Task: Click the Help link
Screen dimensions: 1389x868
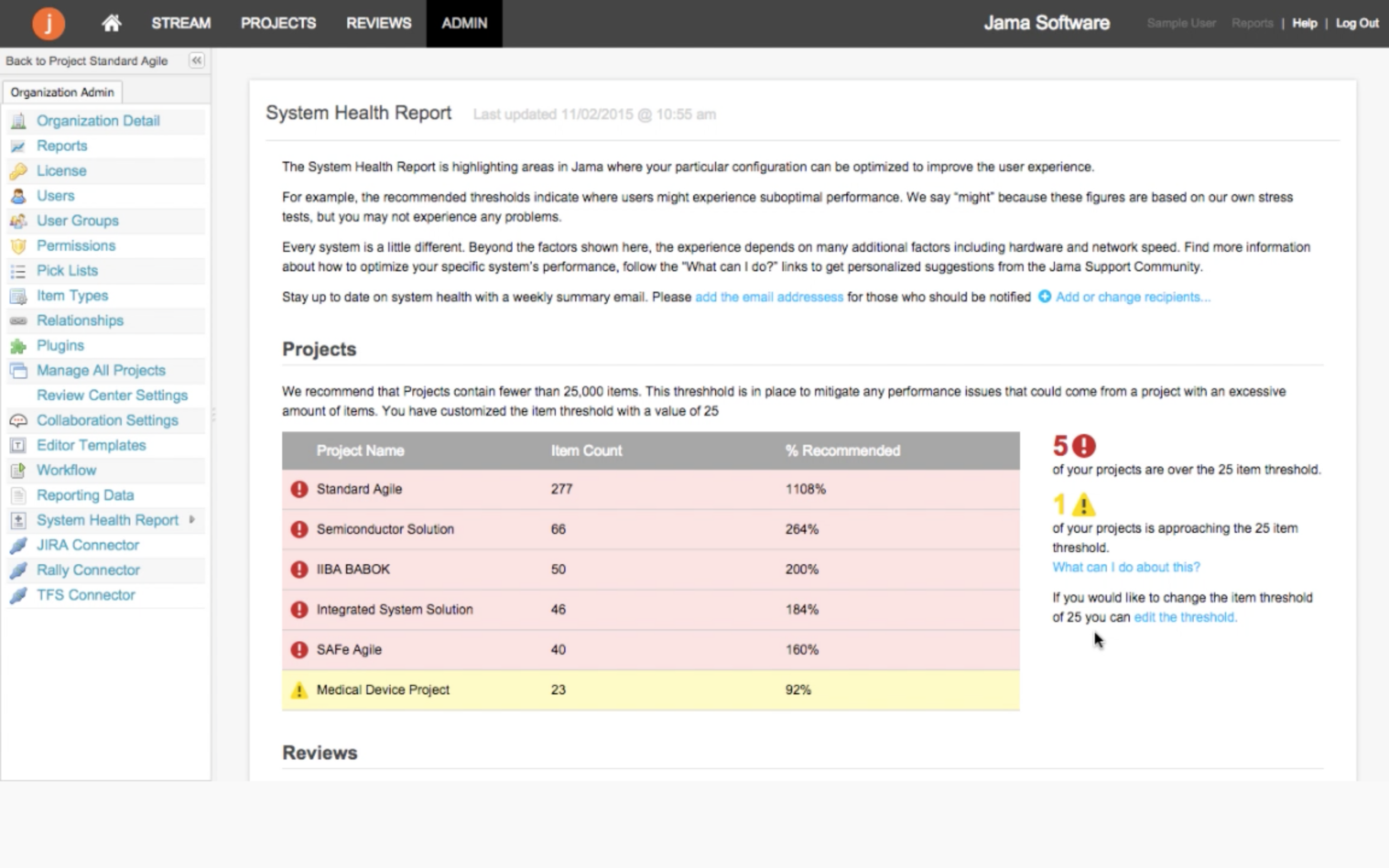Action: click(x=1304, y=23)
